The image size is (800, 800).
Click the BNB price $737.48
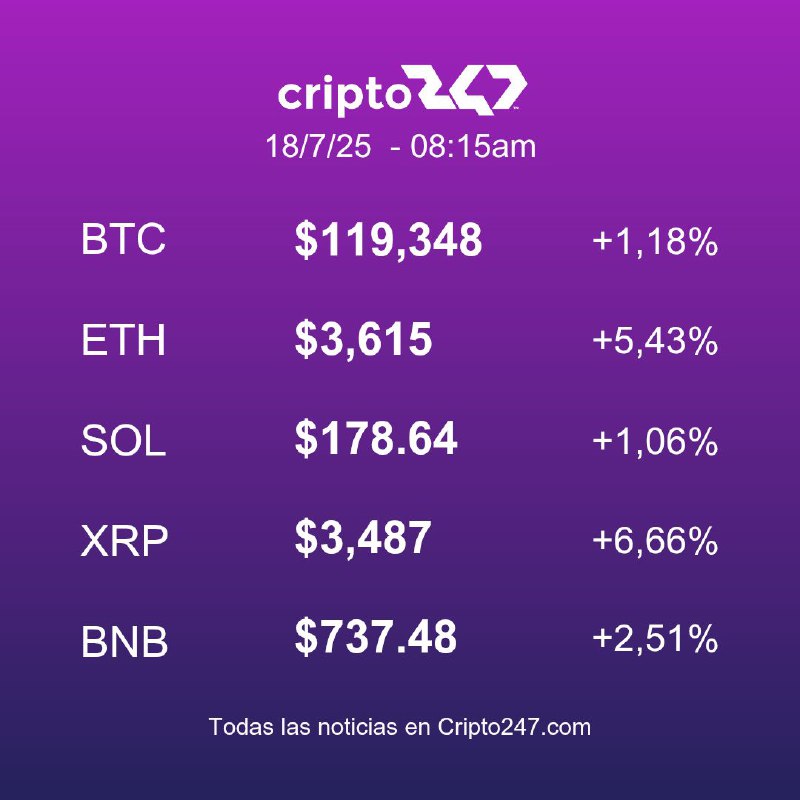click(376, 637)
